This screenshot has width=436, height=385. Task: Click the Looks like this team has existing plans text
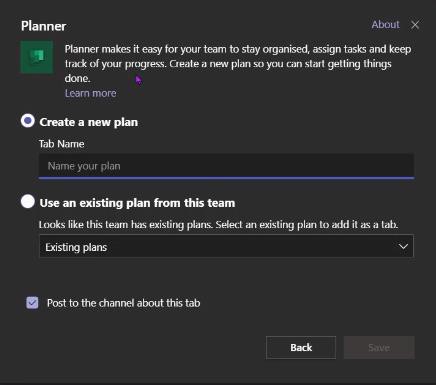218,225
